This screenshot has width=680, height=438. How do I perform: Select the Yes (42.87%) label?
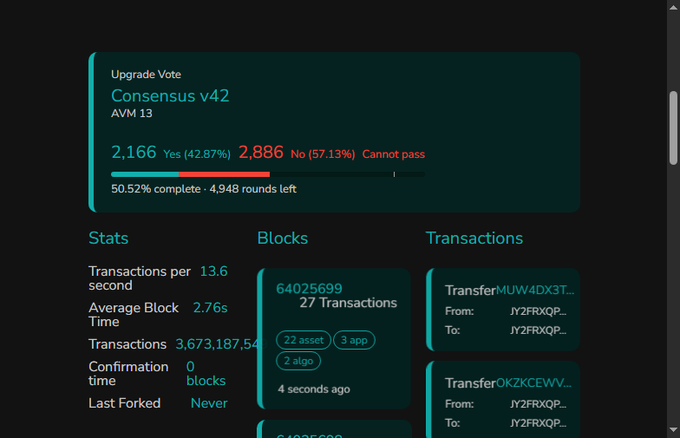coord(197,154)
